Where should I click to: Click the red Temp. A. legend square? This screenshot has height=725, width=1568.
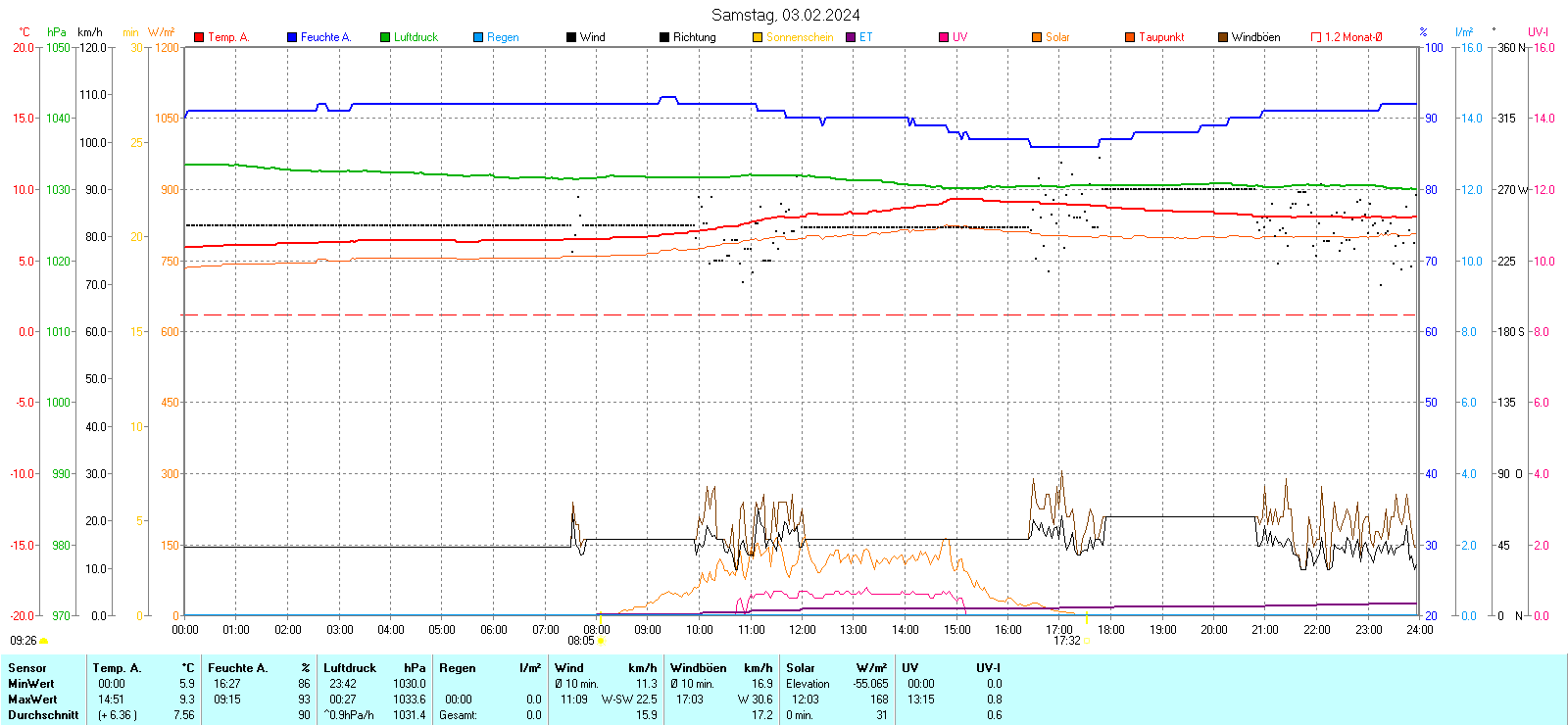(x=199, y=37)
